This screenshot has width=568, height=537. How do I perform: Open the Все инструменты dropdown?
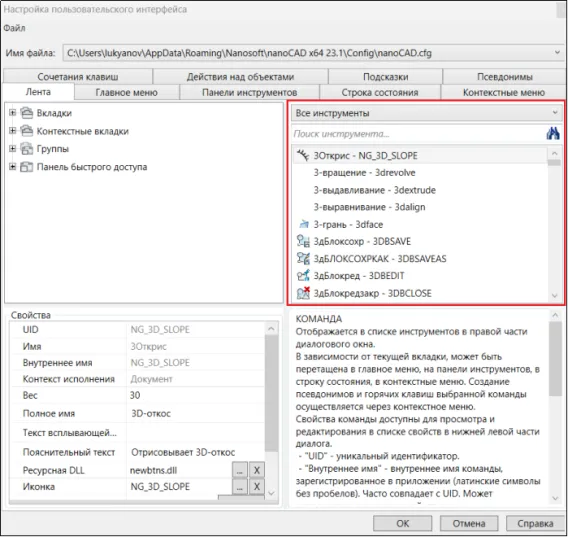coord(427,113)
